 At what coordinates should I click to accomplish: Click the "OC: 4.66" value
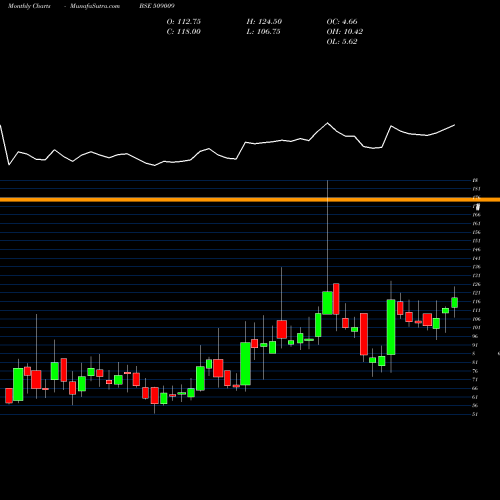point(342,22)
